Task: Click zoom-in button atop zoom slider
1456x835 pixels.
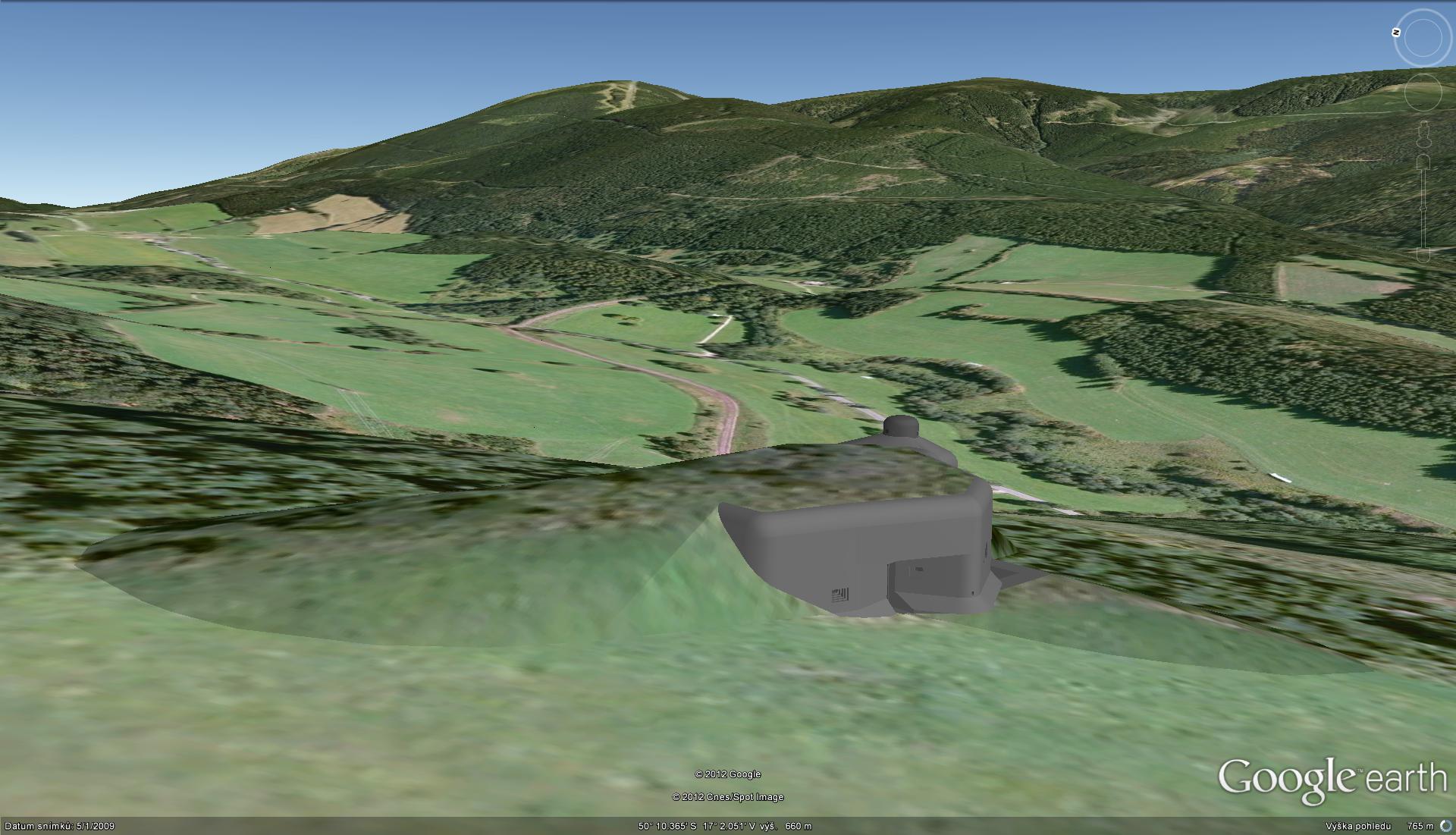Action: point(1423,162)
